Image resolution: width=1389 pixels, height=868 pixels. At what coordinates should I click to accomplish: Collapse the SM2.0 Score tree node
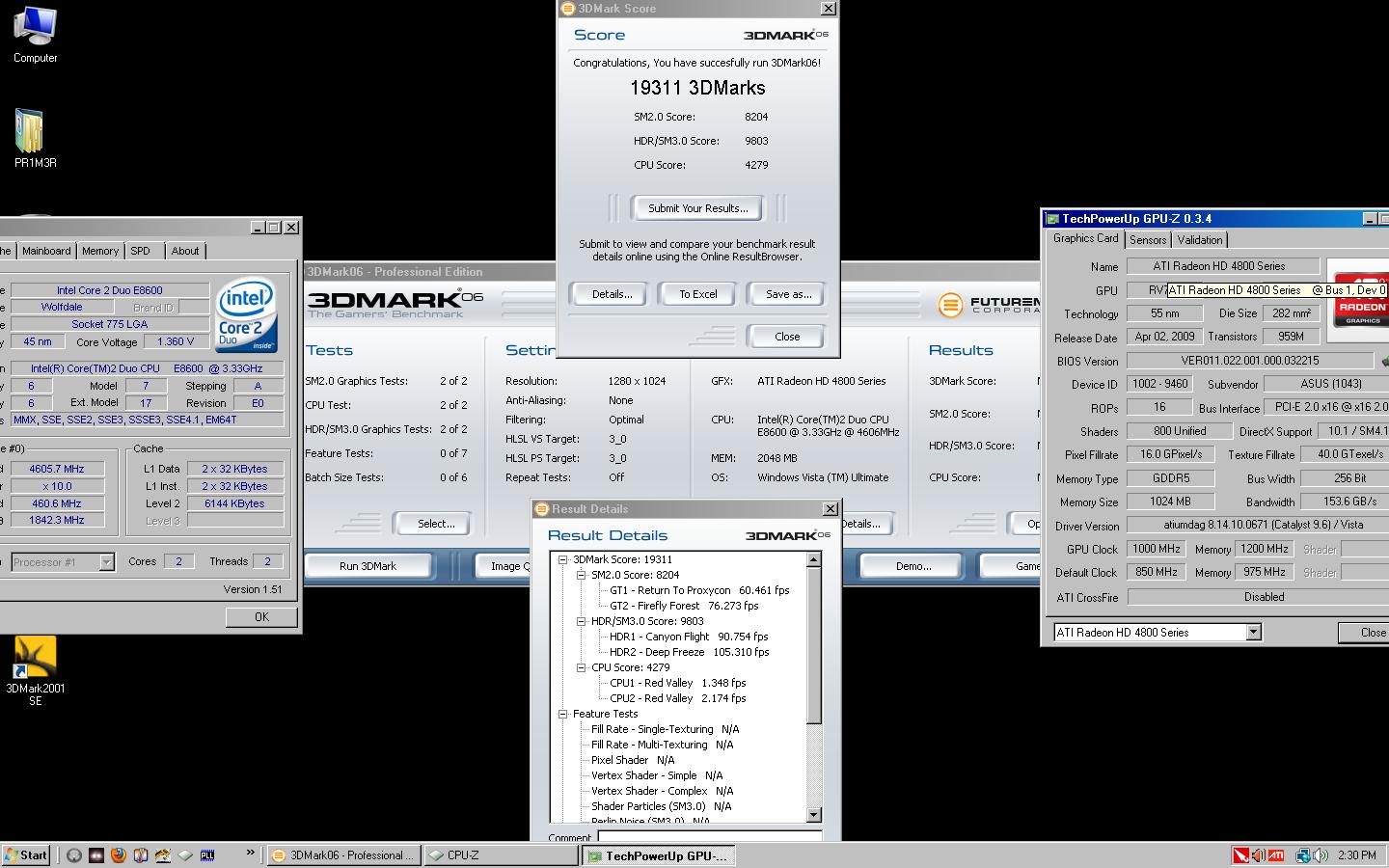click(581, 575)
